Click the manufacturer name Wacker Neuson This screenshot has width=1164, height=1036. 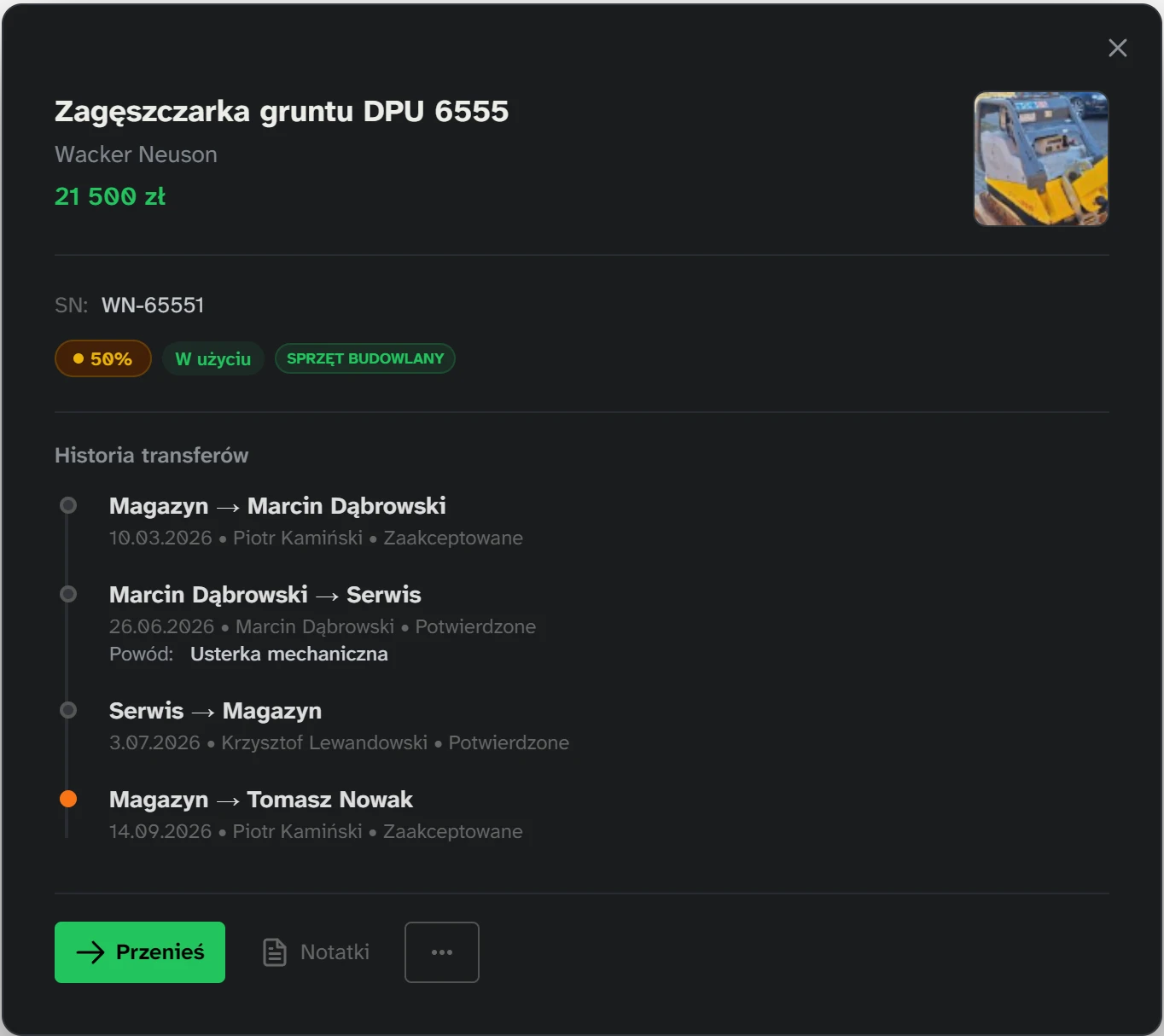pos(136,154)
